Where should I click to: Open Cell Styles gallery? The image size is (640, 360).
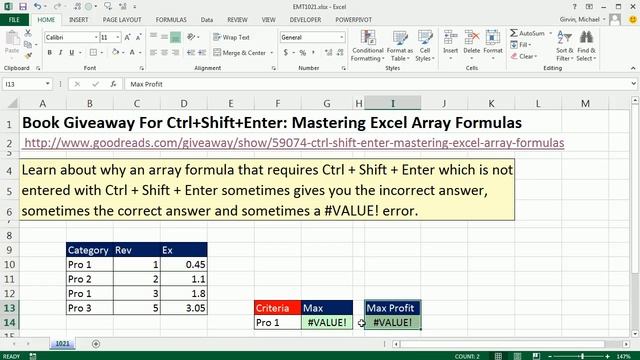pos(425,46)
